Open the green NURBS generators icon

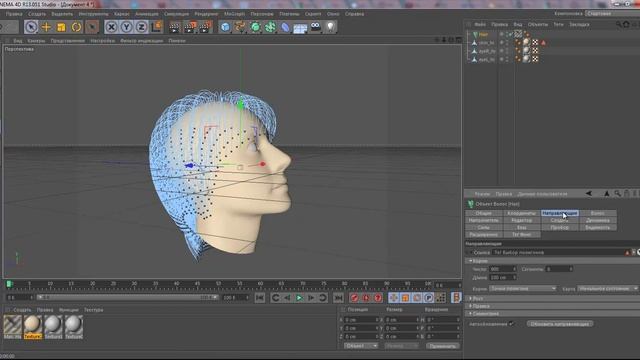point(255,27)
